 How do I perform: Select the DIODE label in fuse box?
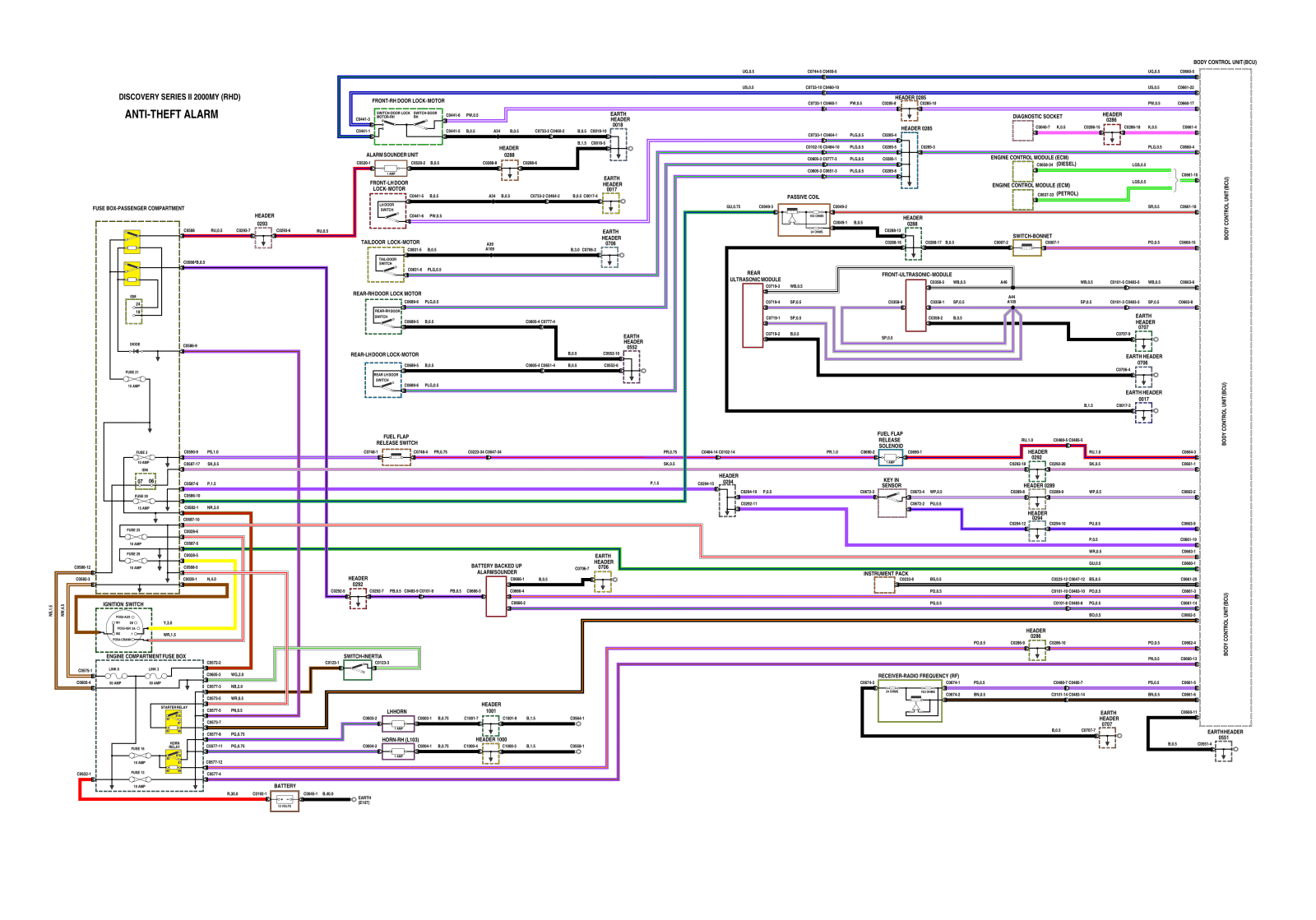point(135,344)
